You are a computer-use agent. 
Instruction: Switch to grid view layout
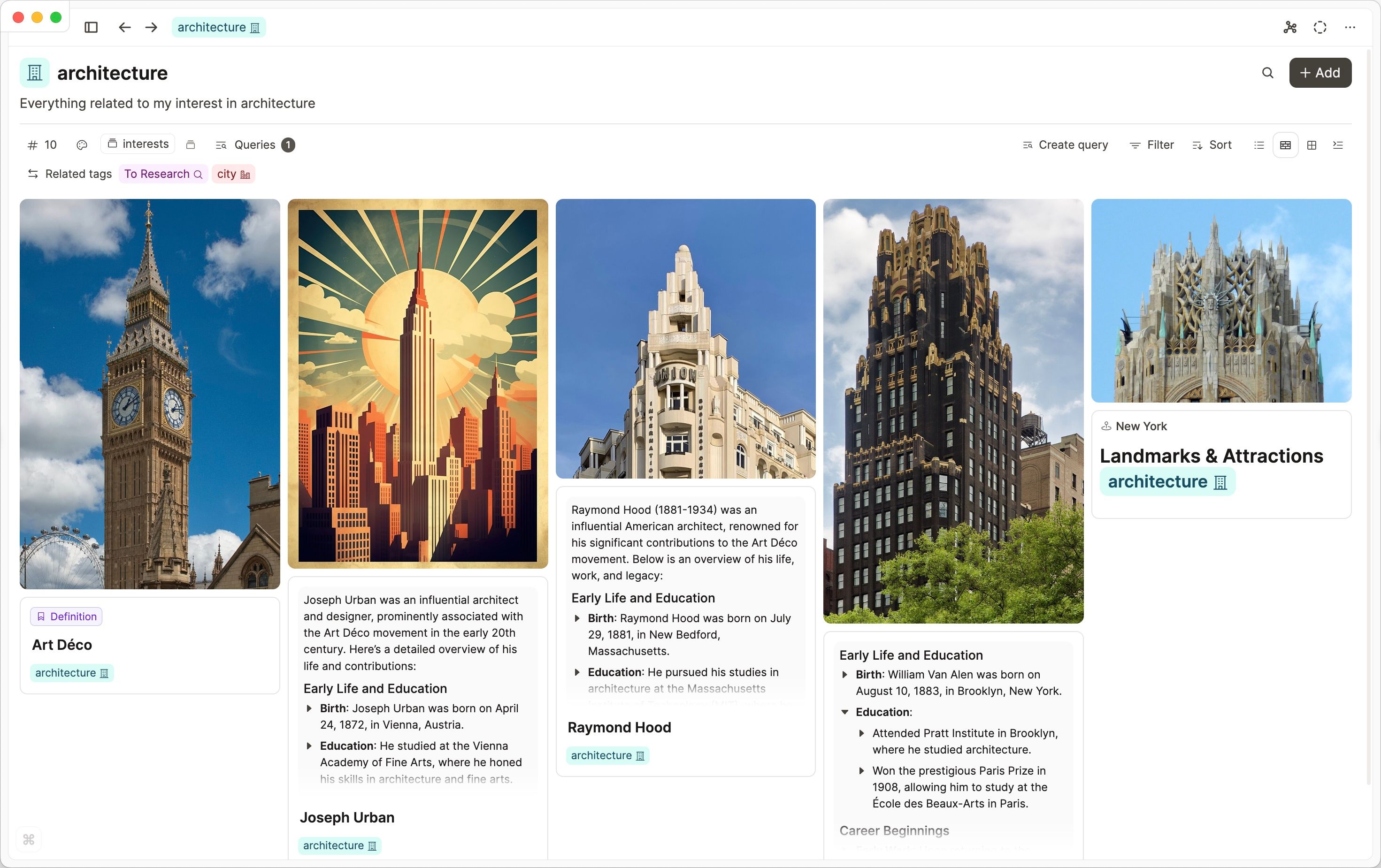[1312, 145]
